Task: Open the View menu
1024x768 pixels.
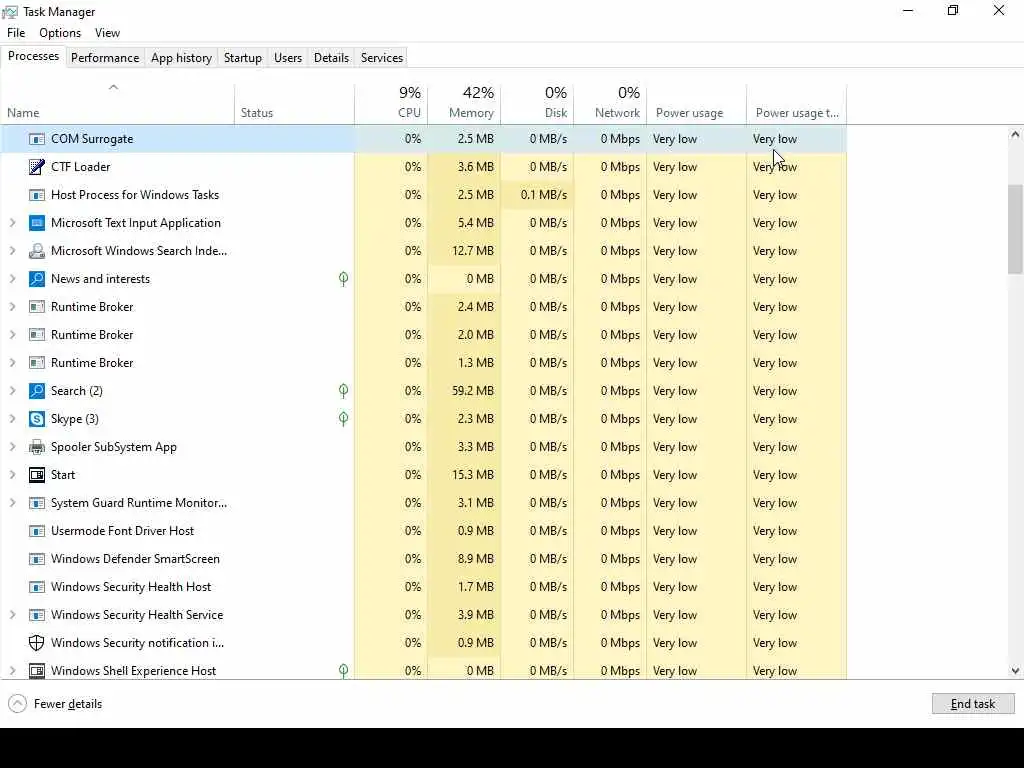Action: click(x=107, y=33)
